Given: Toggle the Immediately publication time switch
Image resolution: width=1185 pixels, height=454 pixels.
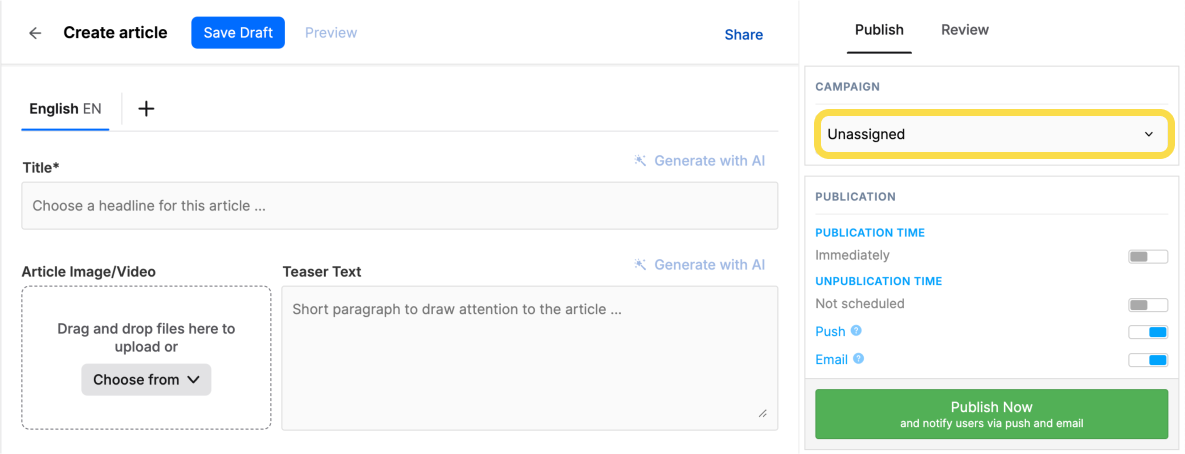Looking at the screenshot, I should point(1148,257).
